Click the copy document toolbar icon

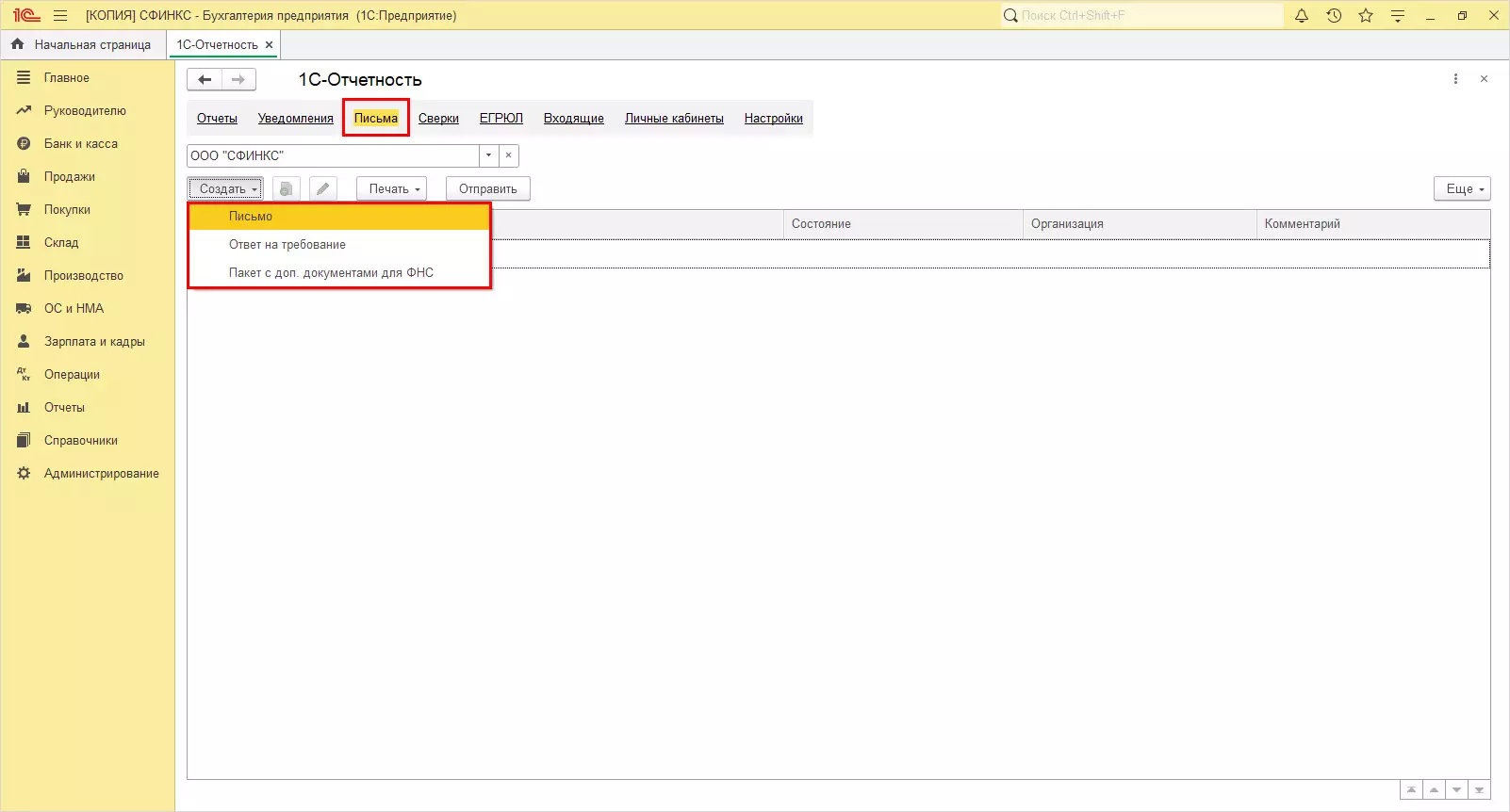(x=286, y=189)
